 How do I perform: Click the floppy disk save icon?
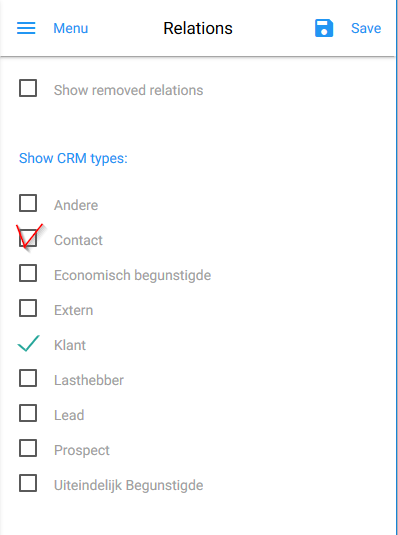point(324,28)
